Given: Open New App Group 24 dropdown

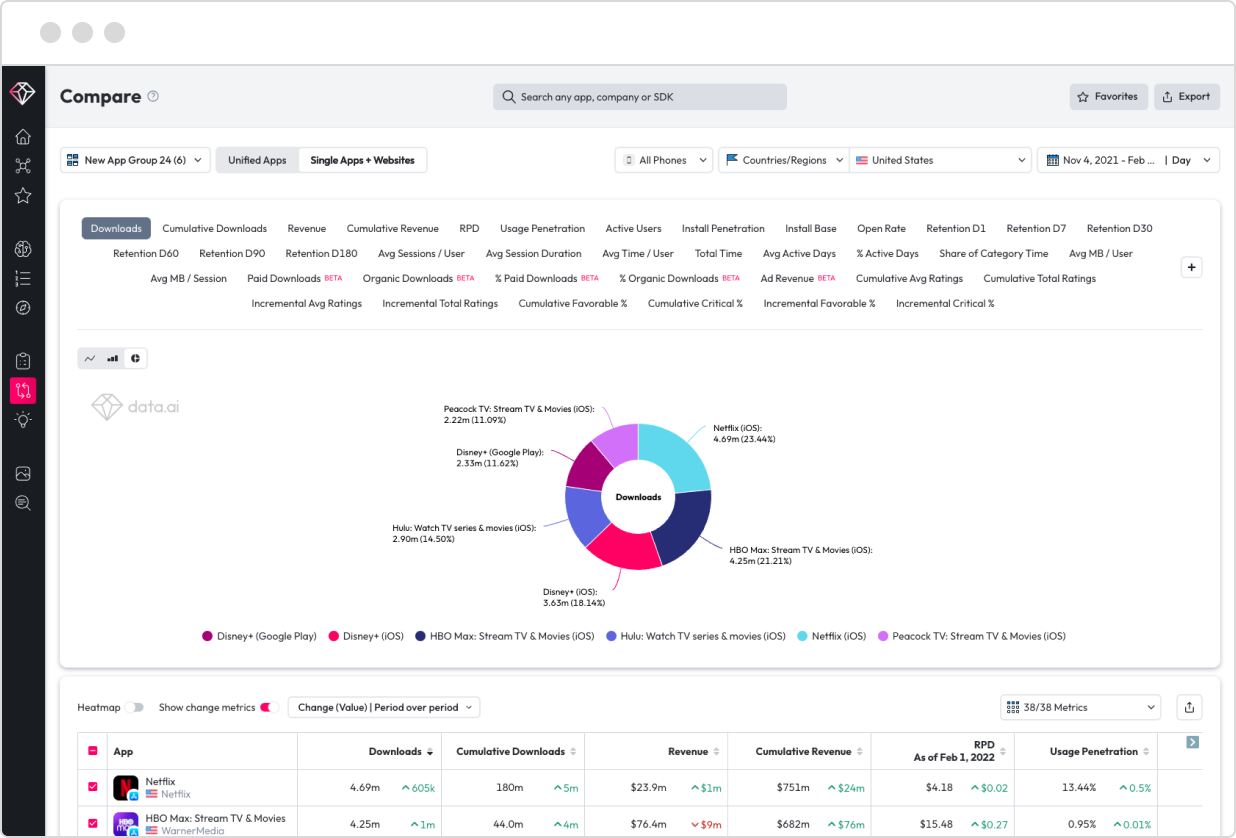Looking at the screenshot, I should pyautogui.click(x=135, y=160).
